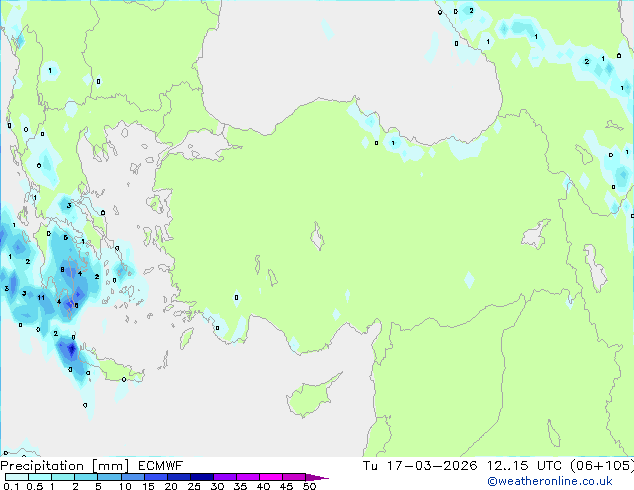Click the "0.1" legend scale label

(x=12, y=486)
